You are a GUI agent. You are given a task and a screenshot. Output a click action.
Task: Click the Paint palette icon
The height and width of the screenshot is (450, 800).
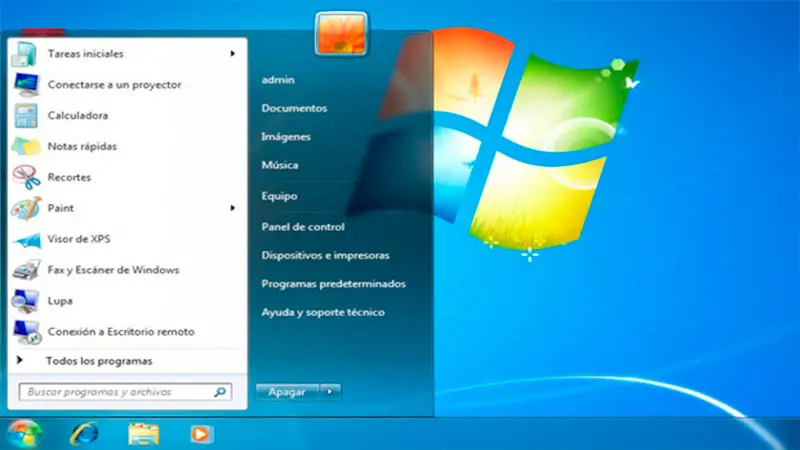coord(26,208)
